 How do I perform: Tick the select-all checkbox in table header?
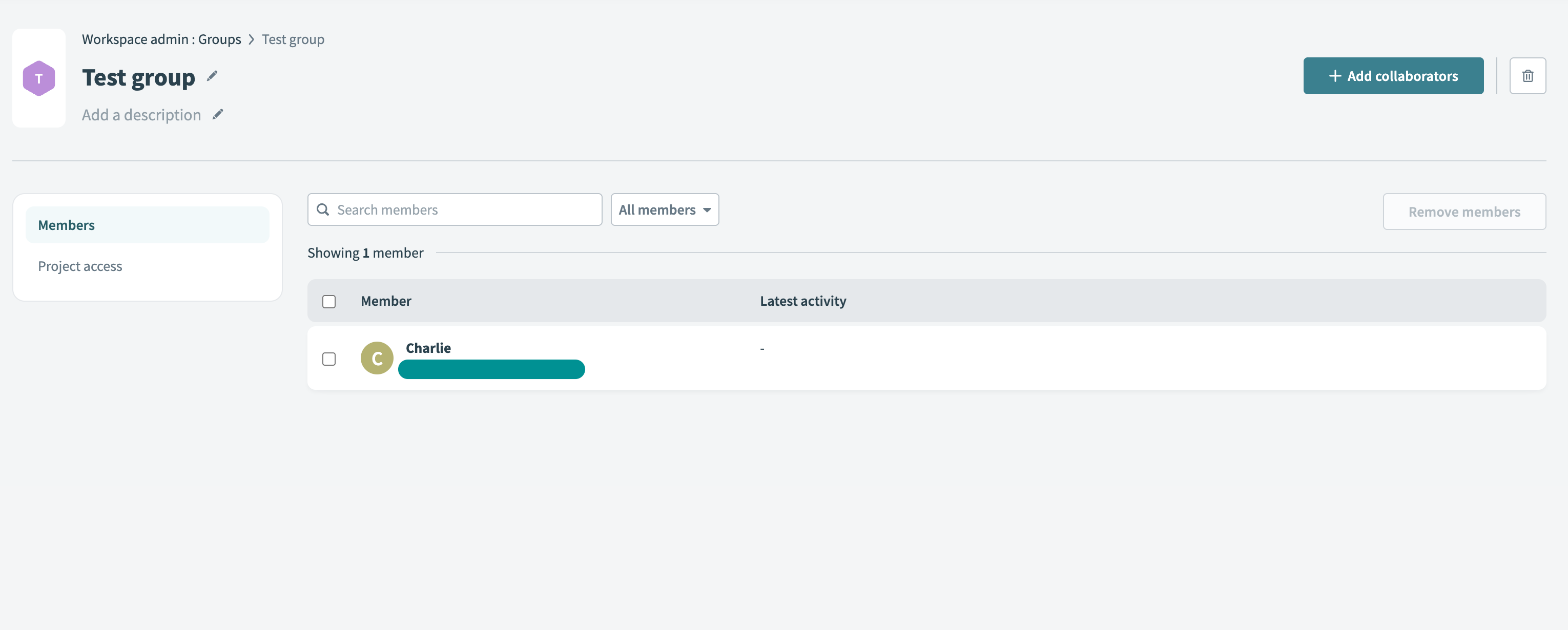click(x=328, y=301)
